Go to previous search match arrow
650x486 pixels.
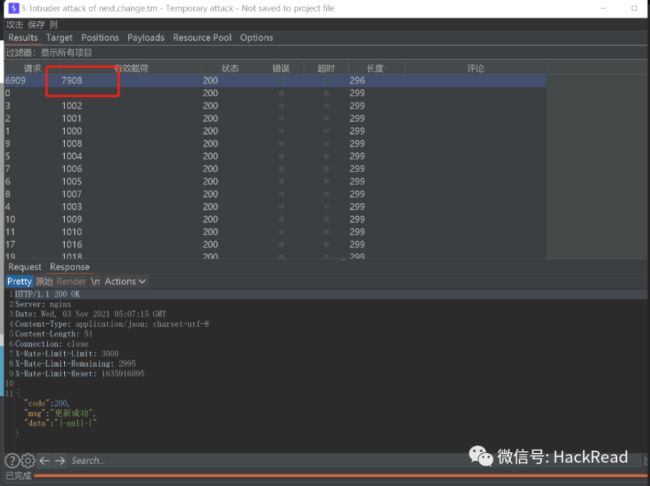click(x=44, y=460)
